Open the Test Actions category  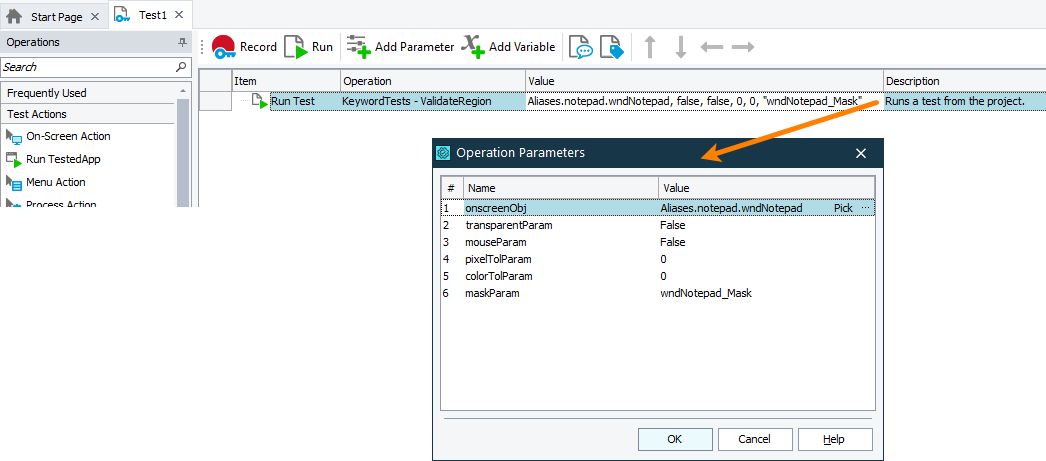[37, 114]
